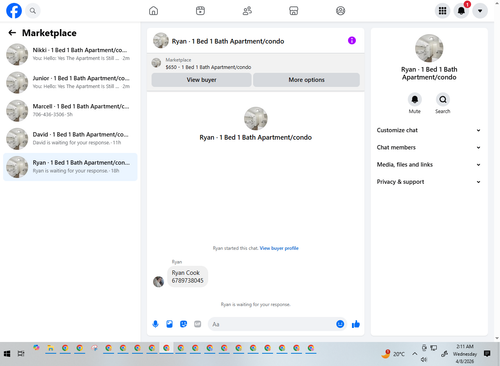The width and height of the screenshot is (500, 366).
Task: Open the emoji picker smiley
Action: [340, 324]
